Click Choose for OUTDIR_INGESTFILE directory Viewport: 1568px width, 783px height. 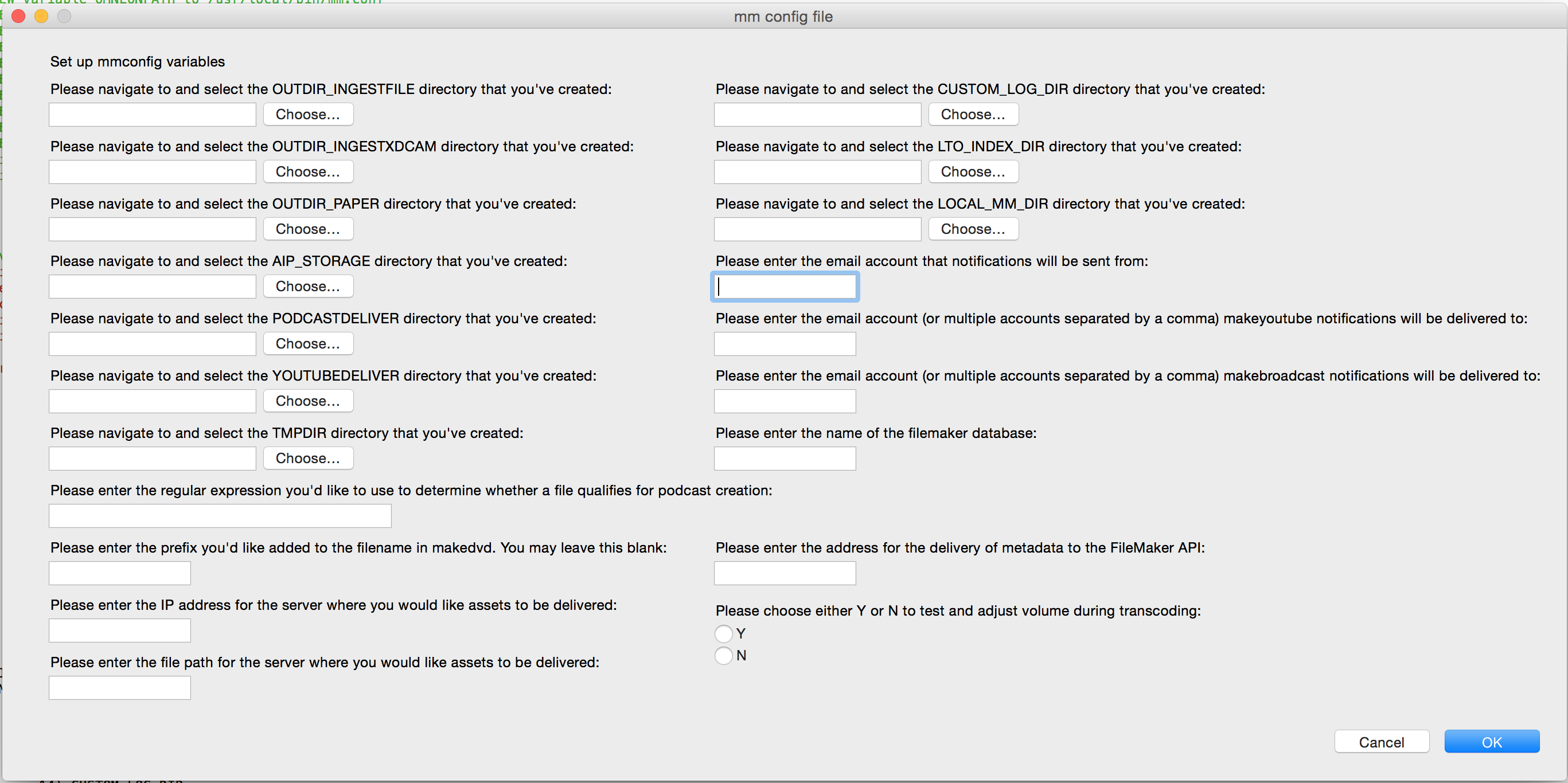307,115
